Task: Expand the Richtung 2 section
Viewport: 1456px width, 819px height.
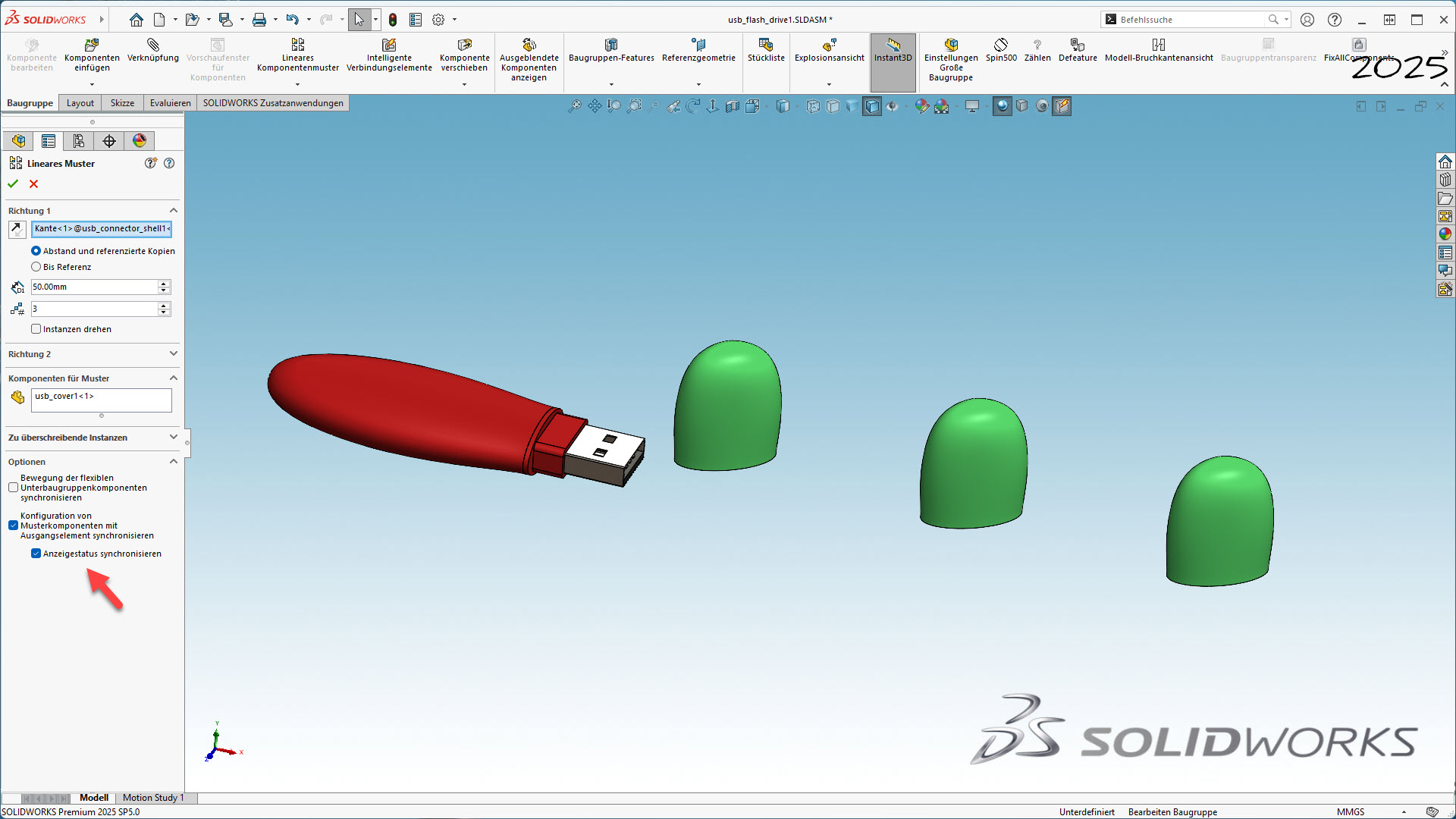Action: tap(173, 354)
